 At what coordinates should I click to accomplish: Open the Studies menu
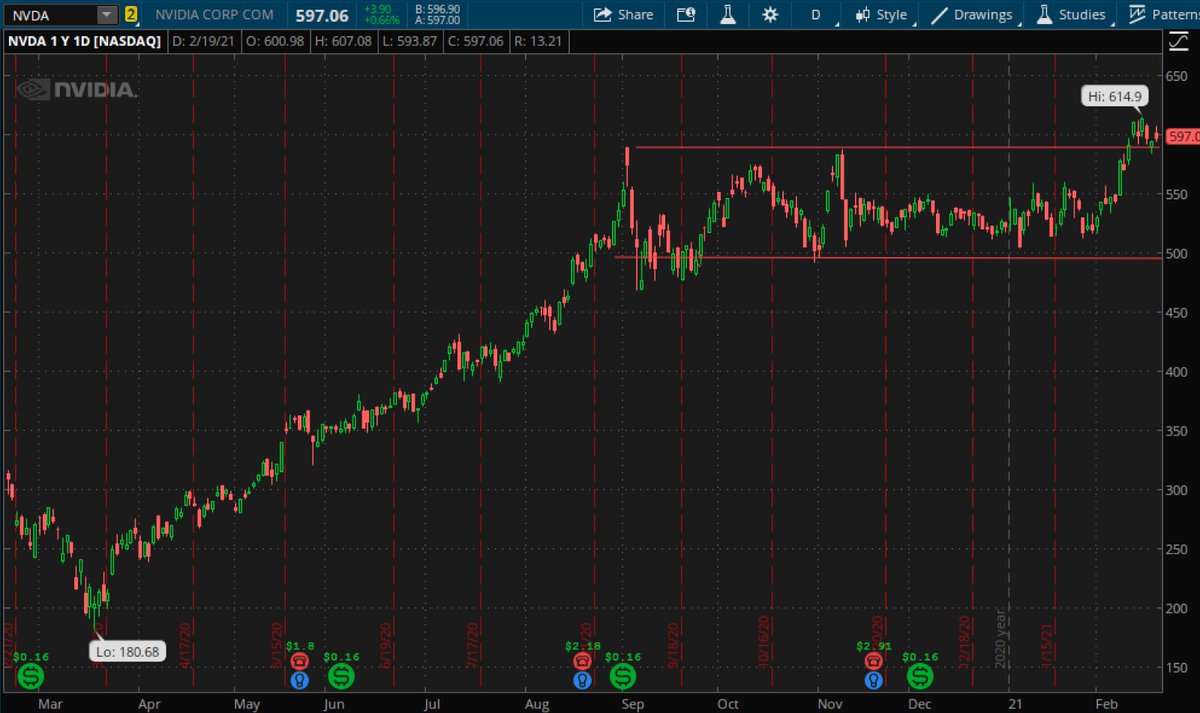pyautogui.click(x=1072, y=15)
